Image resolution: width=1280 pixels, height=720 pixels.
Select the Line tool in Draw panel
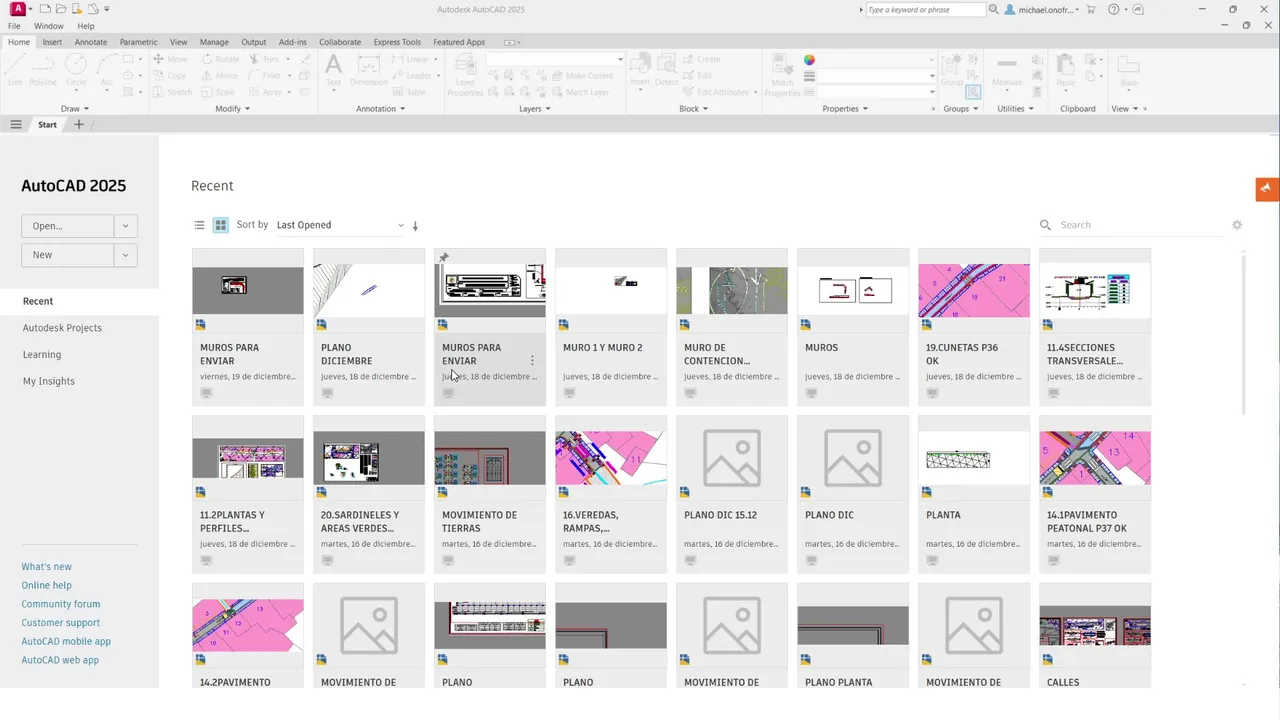click(x=15, y=70)
